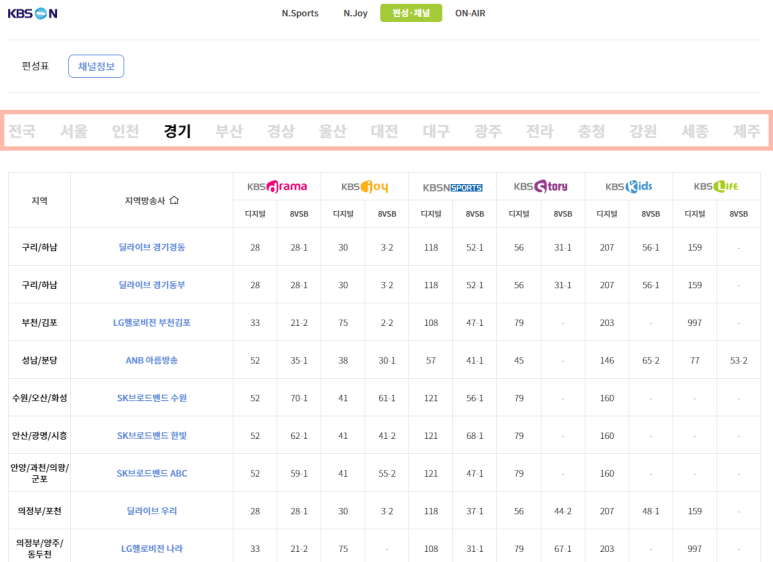Click the 2-2 cell in 부천김포 row
773x562 pixels.
coord(387,322)
